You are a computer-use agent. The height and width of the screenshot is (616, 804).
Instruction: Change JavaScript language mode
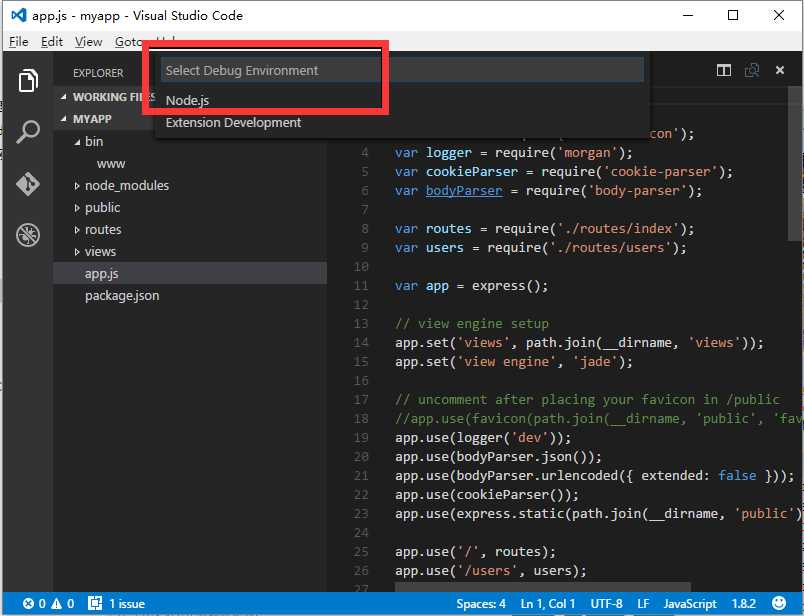coord(690,604)
